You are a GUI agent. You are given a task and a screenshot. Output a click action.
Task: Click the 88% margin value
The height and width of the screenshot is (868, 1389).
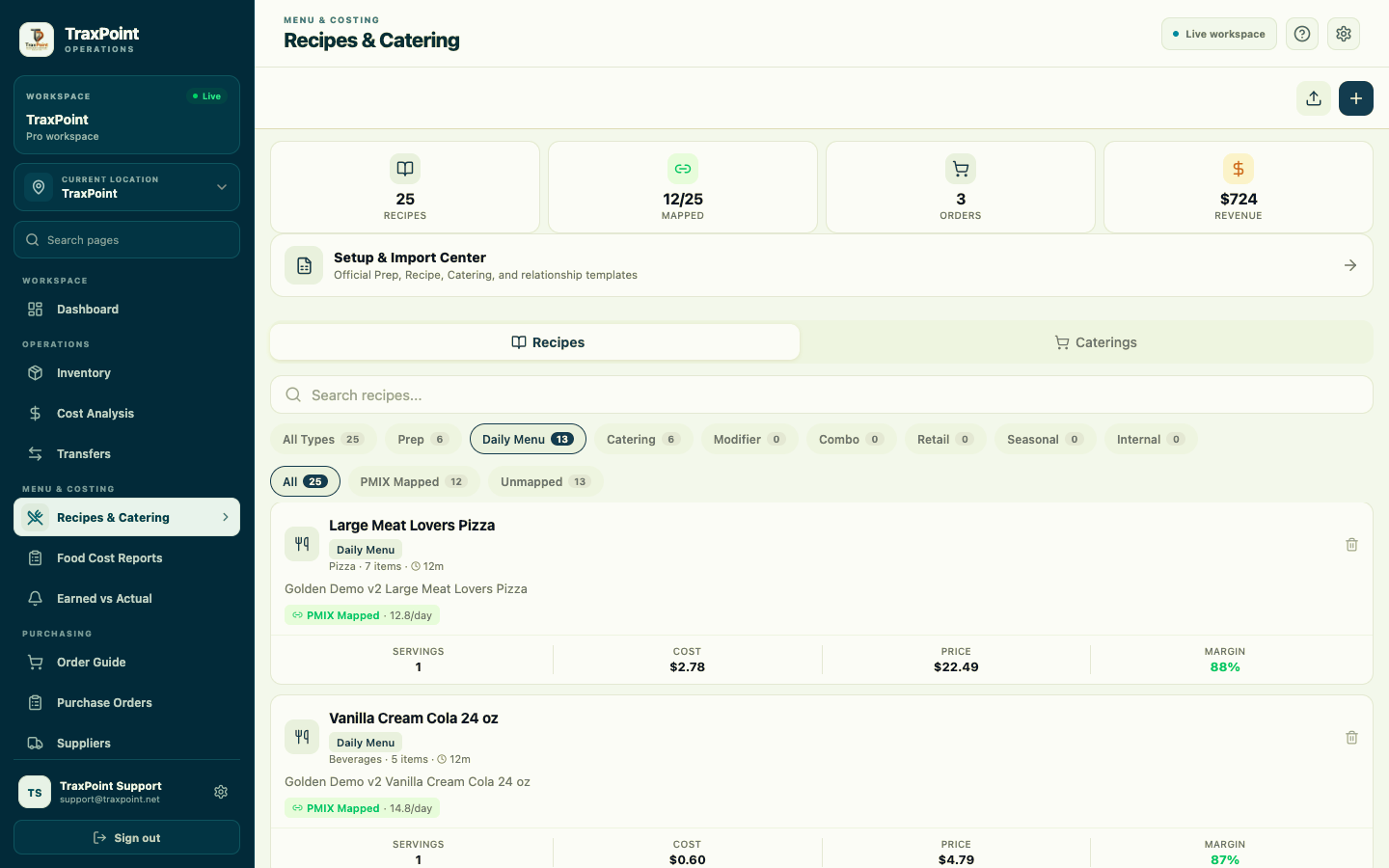(x=1225, y=667)
